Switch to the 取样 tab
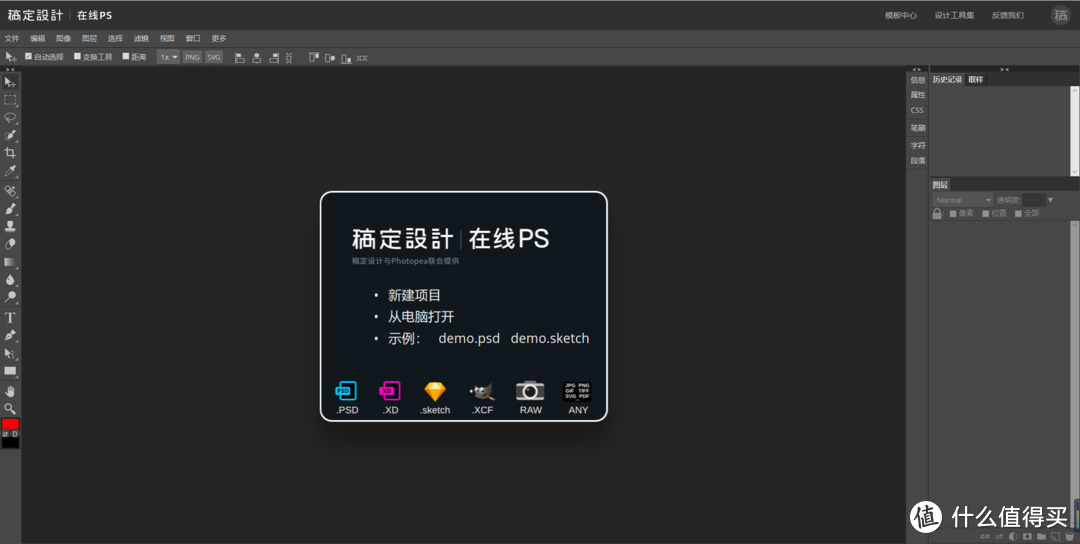The image size is (1080, 544). click(x=976, y=80)
